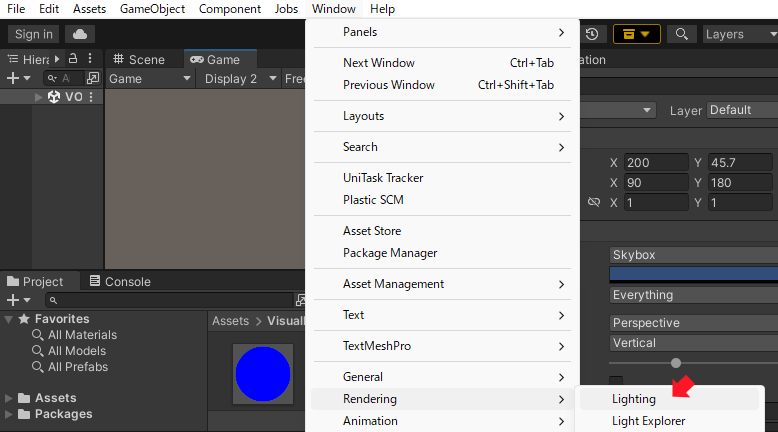Click the Assets breadcrumb link

(230, 321)
